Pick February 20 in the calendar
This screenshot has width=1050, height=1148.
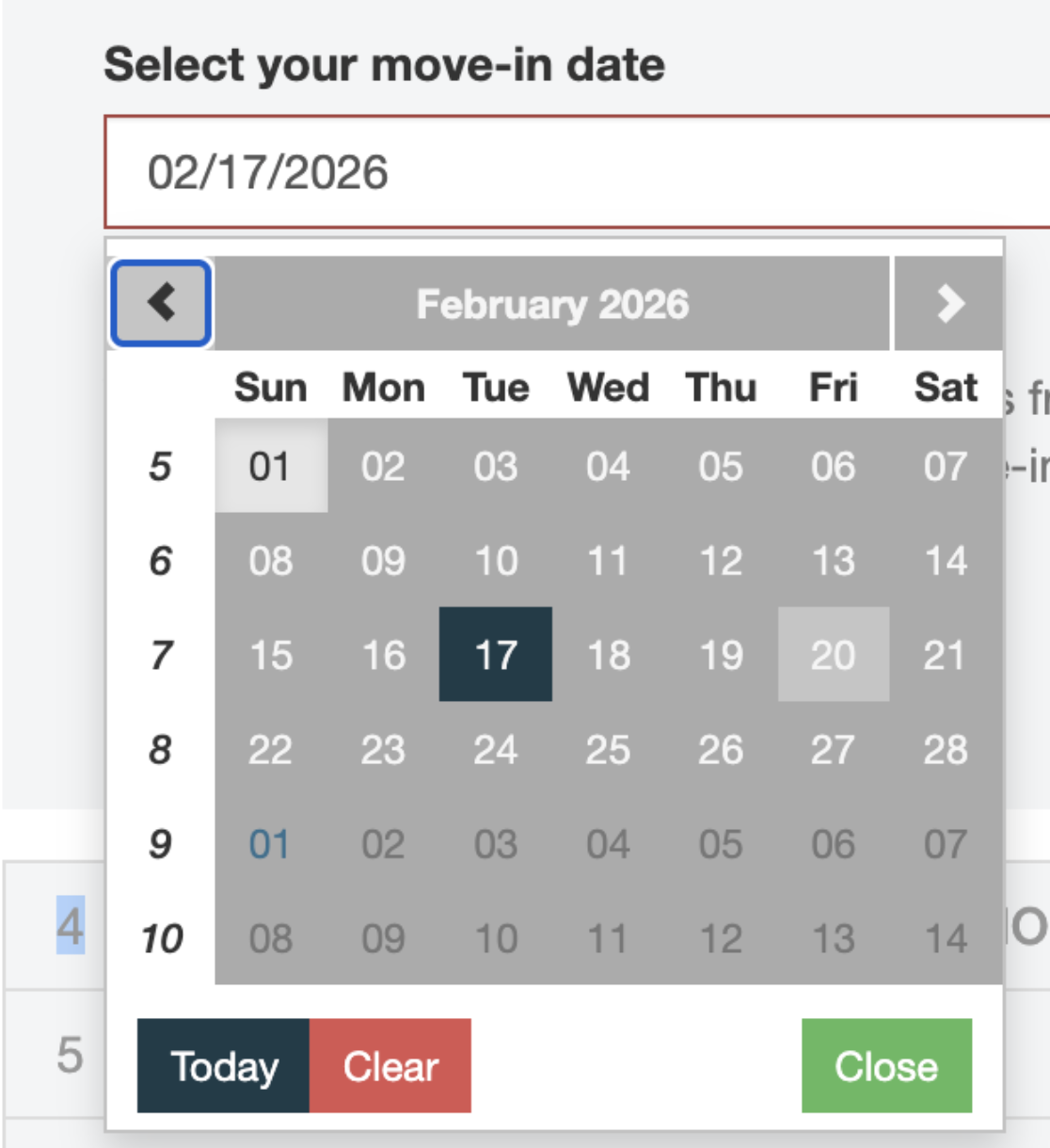(x=834, y=655)
